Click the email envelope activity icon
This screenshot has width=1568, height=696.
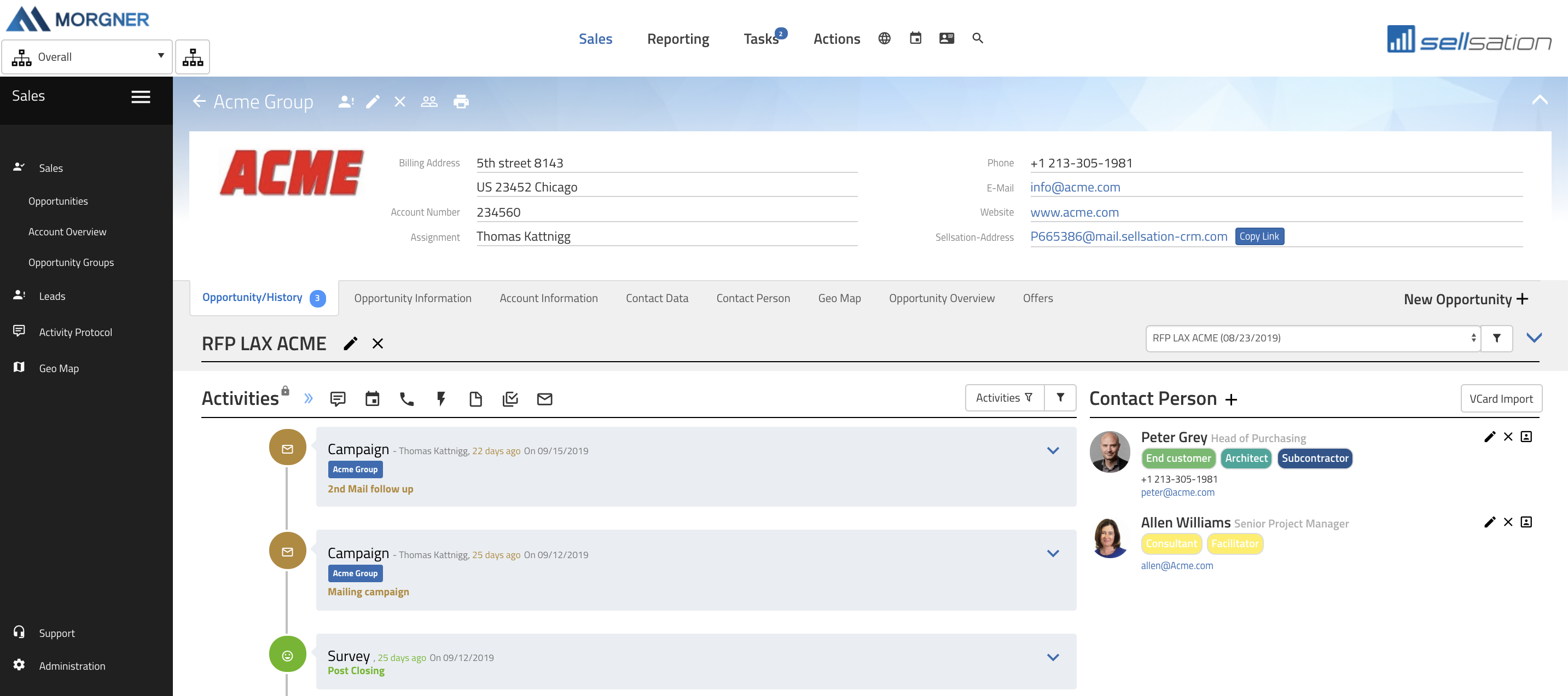[x=544, y=399]
